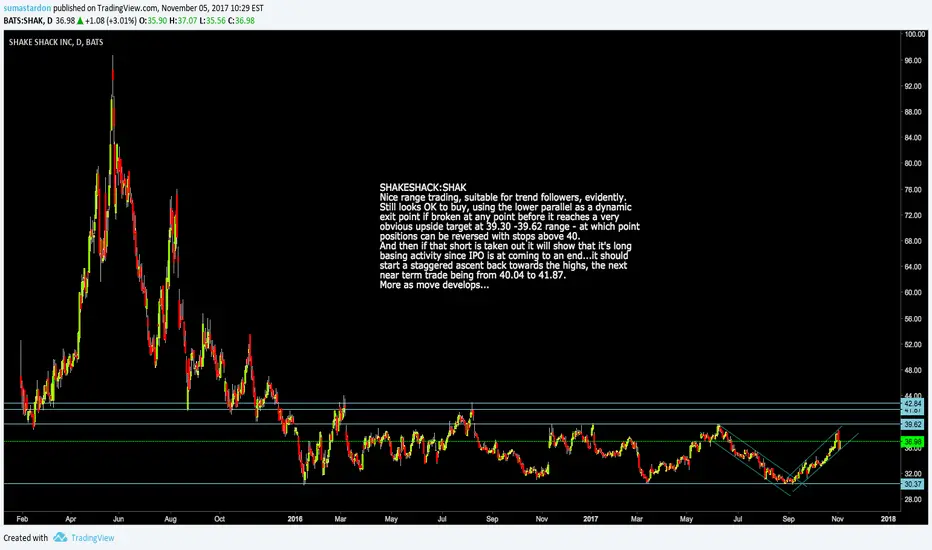The image size is (932, 550).
Task: Click the green up-arrow beside +1.08
Action: click(80, 21)
